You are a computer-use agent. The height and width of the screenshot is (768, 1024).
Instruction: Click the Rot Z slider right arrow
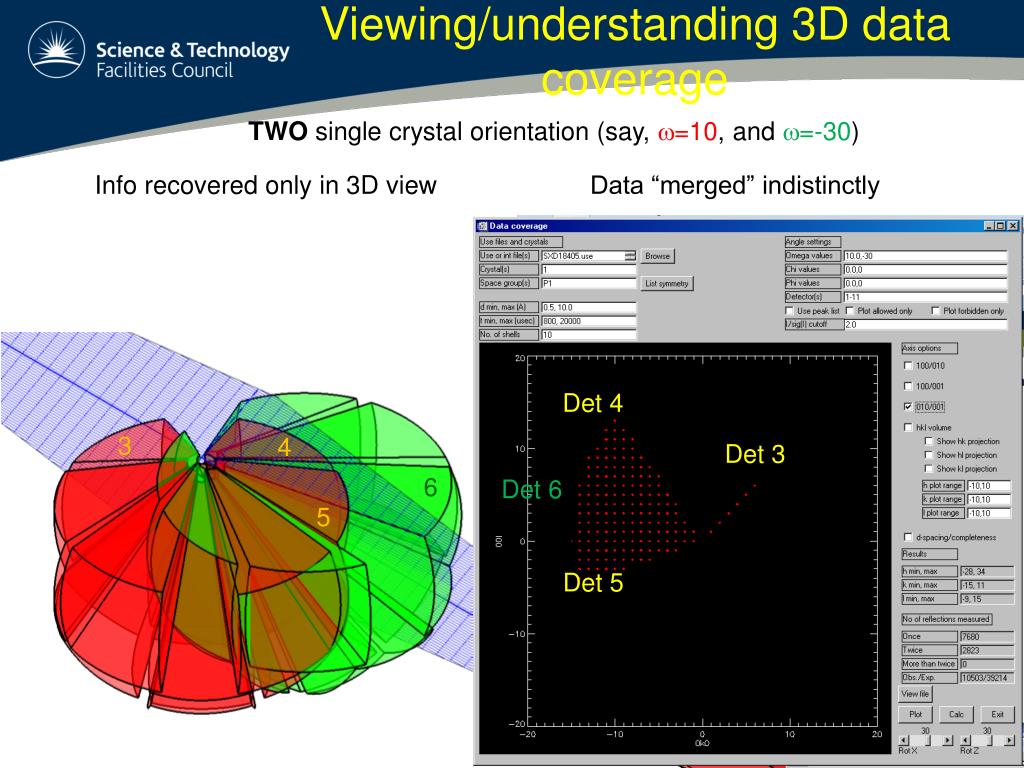[x=1010, y=741]
